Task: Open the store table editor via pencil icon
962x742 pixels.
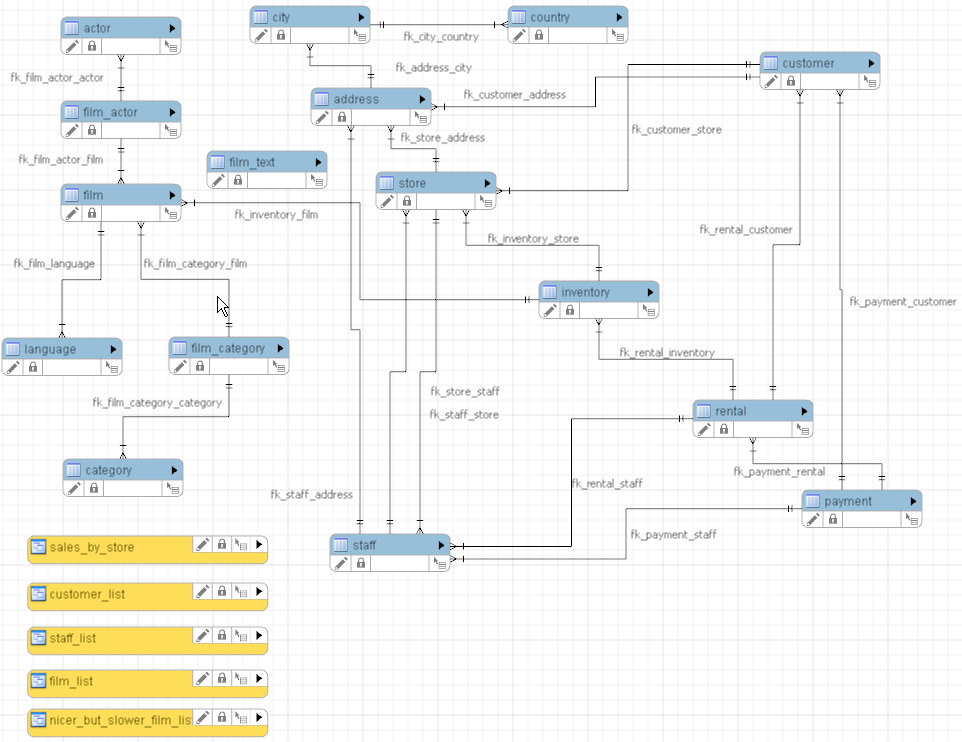Action: coord(386,201)
